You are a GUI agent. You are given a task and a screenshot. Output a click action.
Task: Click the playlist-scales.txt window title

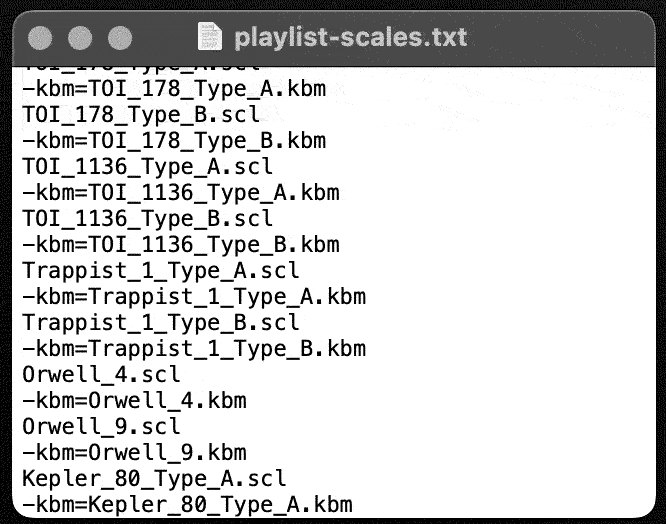[350, 37]
